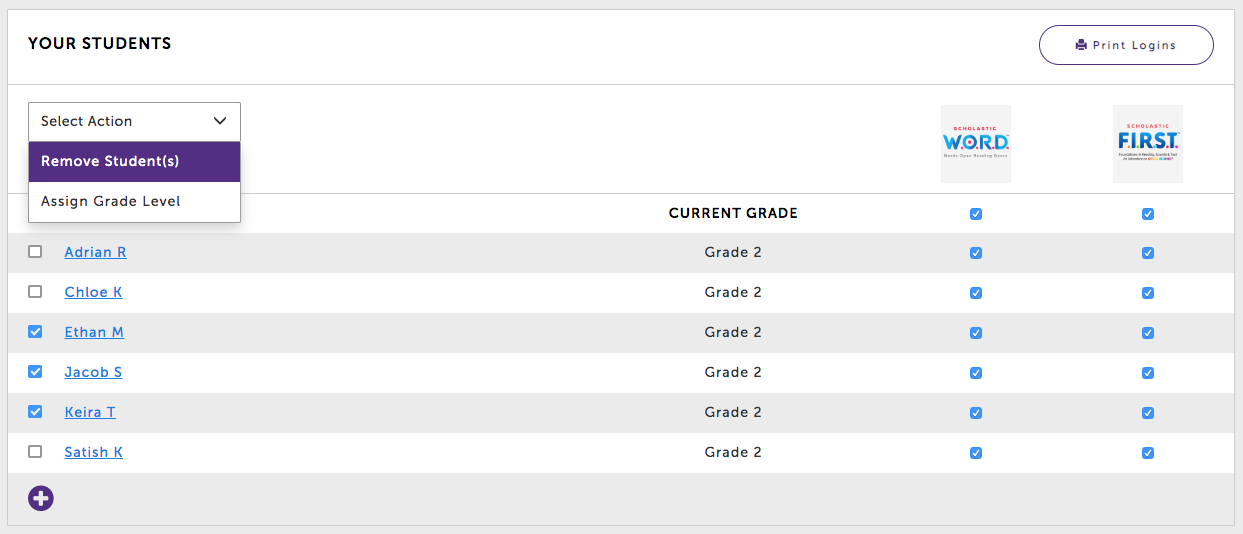Toggle F.I.R.S.T. header checkbox for all students
The width and height of the screenshot is (1243, 534).
click(1148, 214)
